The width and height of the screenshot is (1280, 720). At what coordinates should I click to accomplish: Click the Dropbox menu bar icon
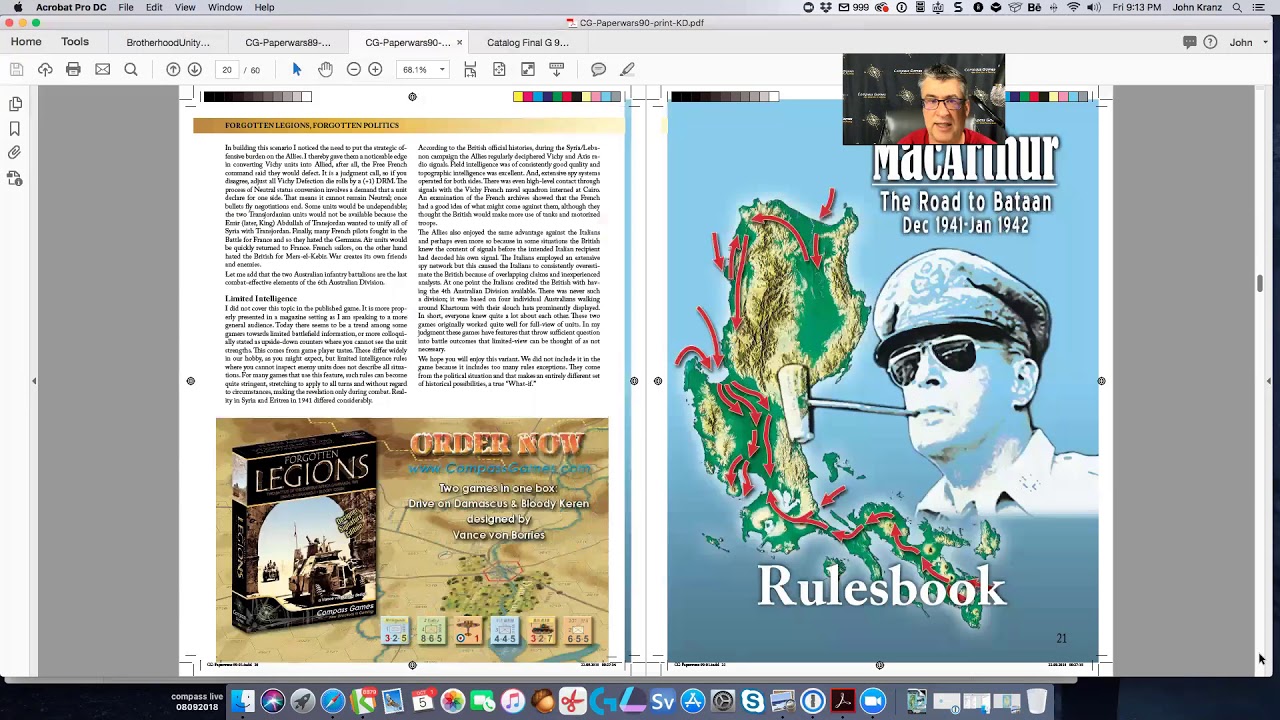[826, 7]
